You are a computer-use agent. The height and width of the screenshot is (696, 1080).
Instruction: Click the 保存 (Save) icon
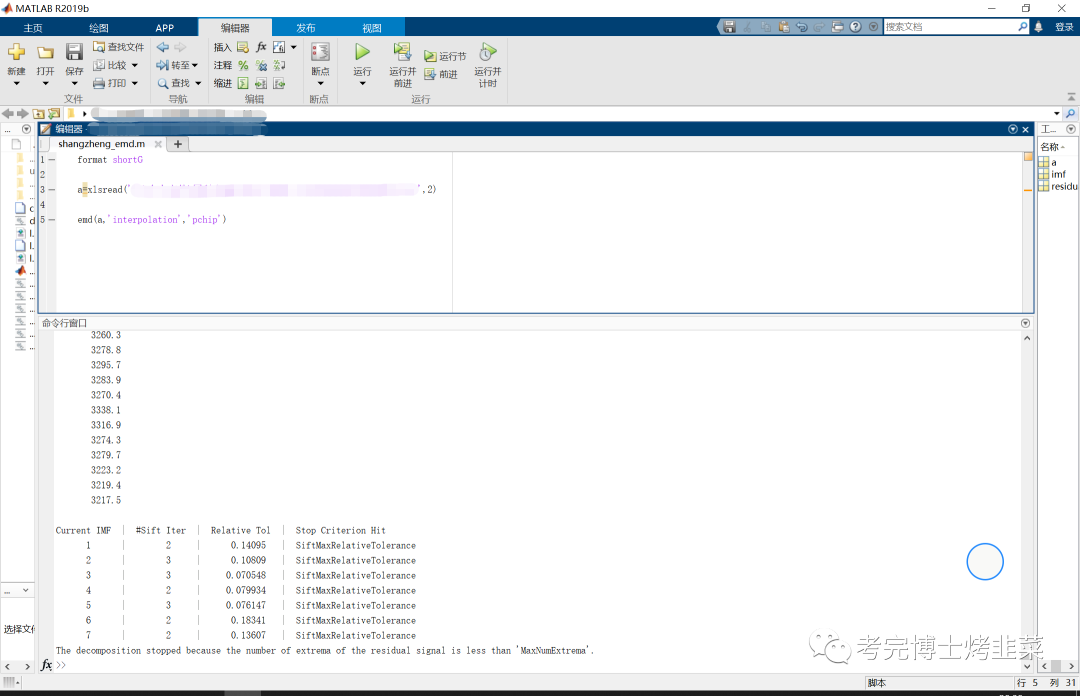74,52
